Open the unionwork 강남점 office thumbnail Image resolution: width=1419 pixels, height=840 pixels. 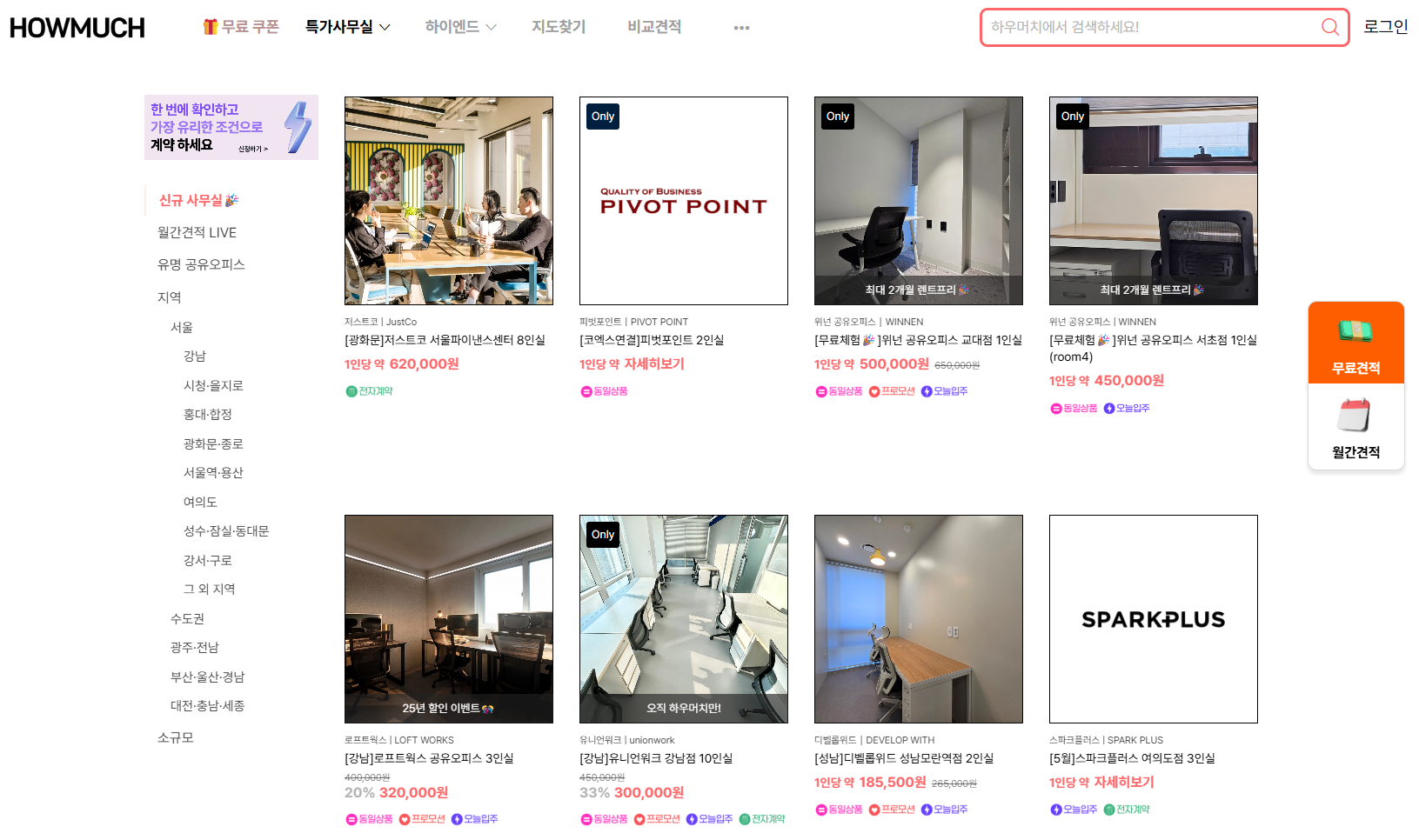pos(684,619)
